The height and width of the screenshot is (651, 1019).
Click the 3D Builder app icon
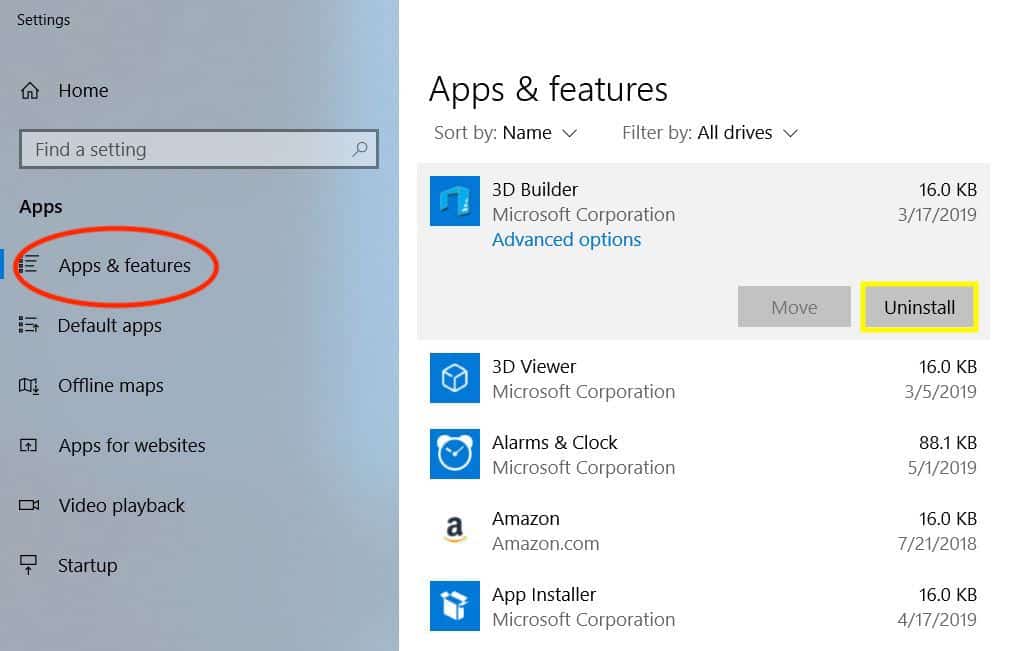pyautogui.click(x=454, y=201)
